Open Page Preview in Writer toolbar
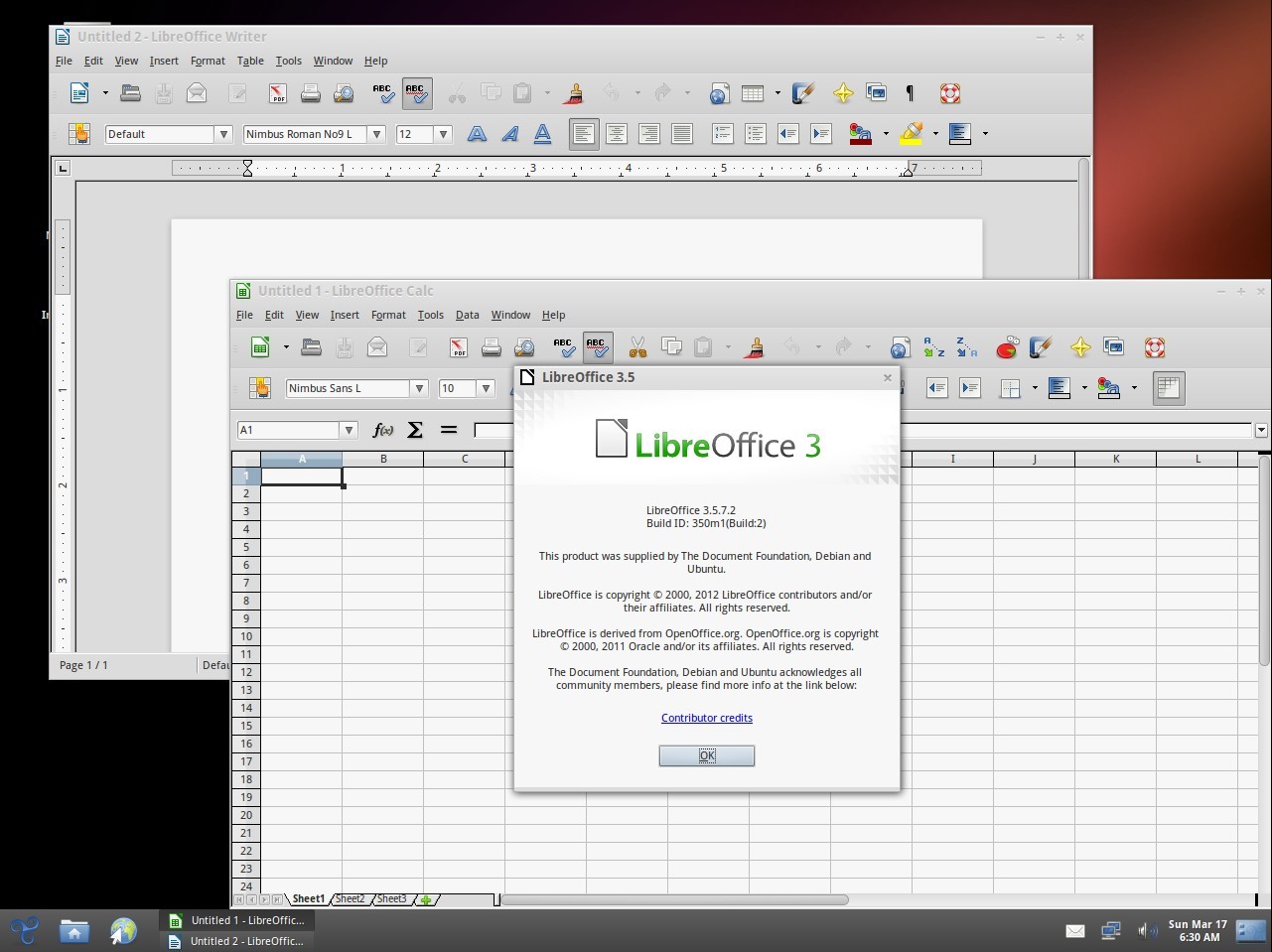This screenshot has width=1272, height=952. (344, 93)
